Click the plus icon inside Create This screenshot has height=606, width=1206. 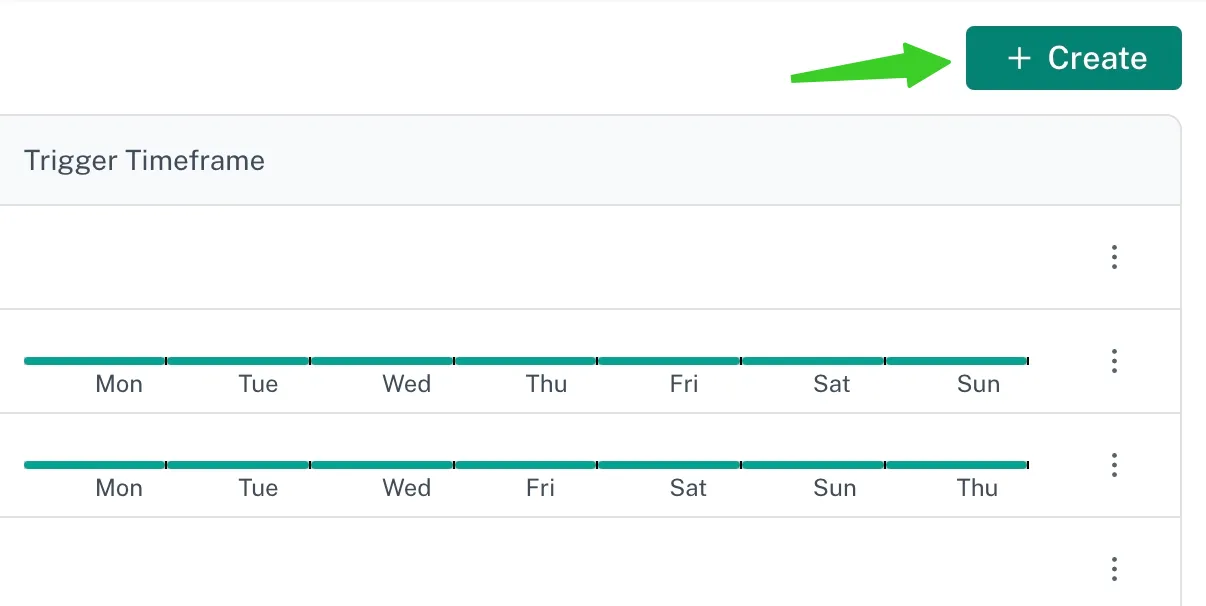pyautogui.click(x=1018, y=58)
